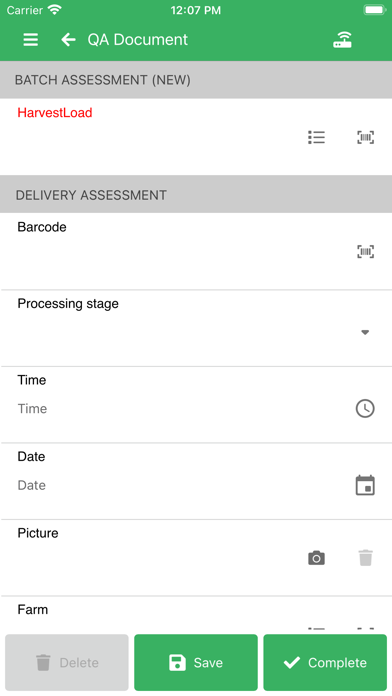Click the greyed-out Delete button
Image resolution: width=392 pixels, height=696 pixels.
pyautogui.click(x=67, y=662)
